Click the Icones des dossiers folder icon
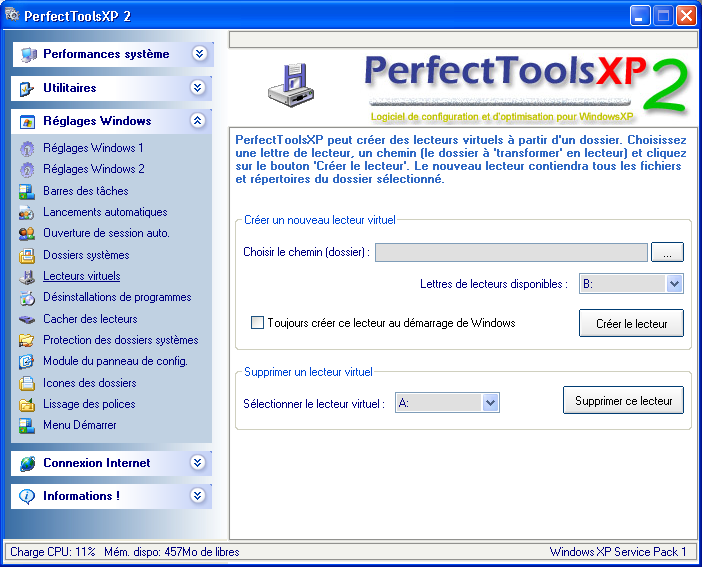This screenshot has height=567, width=702. (x=27, y=383)
